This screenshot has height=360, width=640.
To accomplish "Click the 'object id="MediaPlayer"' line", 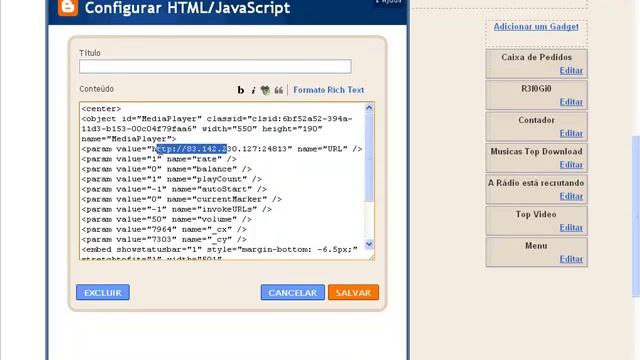I will tap(217, 119).
